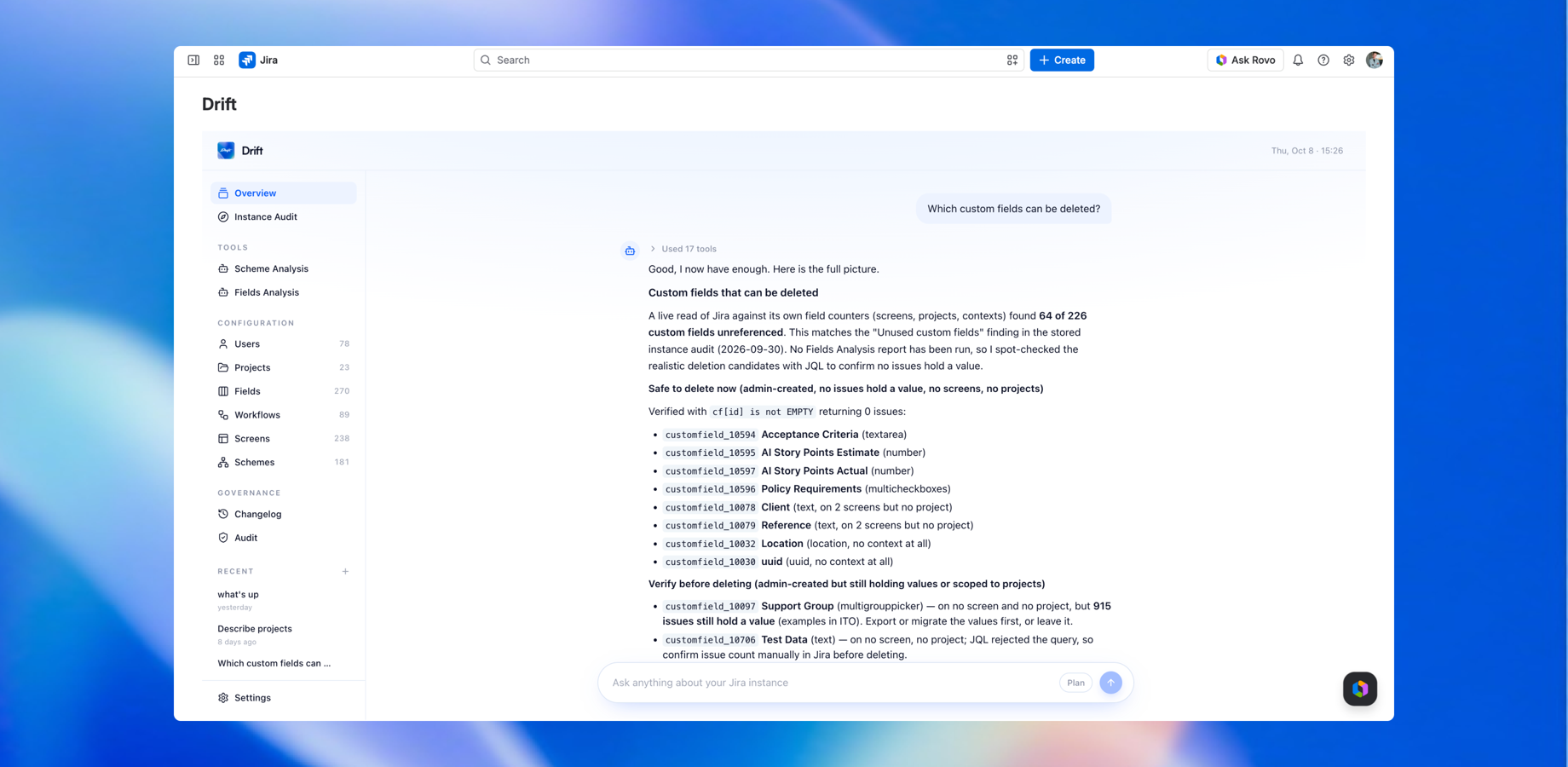
Task: Open user profile avatar
Action: 1375,61
